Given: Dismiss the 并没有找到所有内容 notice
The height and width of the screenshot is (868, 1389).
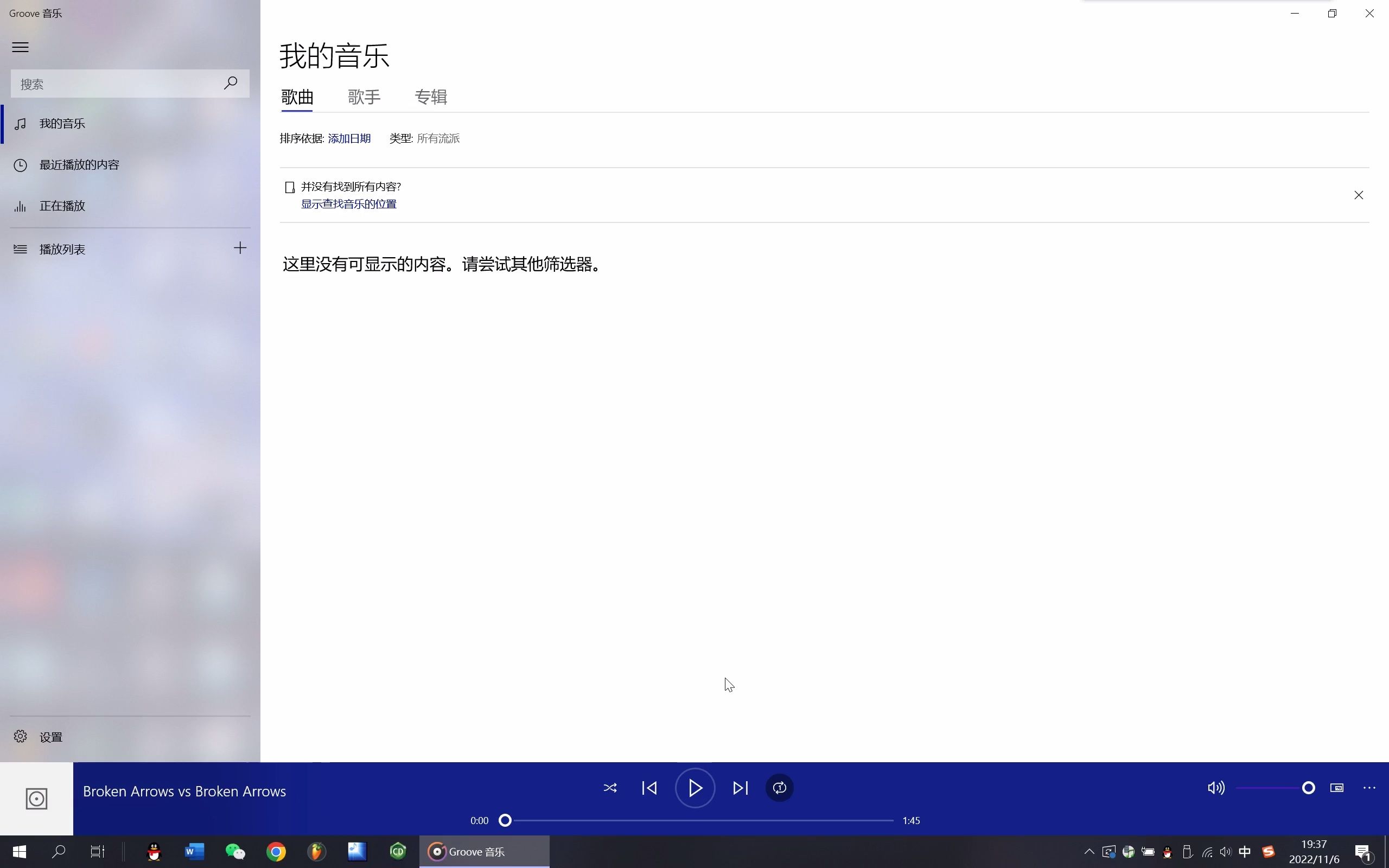Looking at the screenshot, I should (x=1359, y=195).
